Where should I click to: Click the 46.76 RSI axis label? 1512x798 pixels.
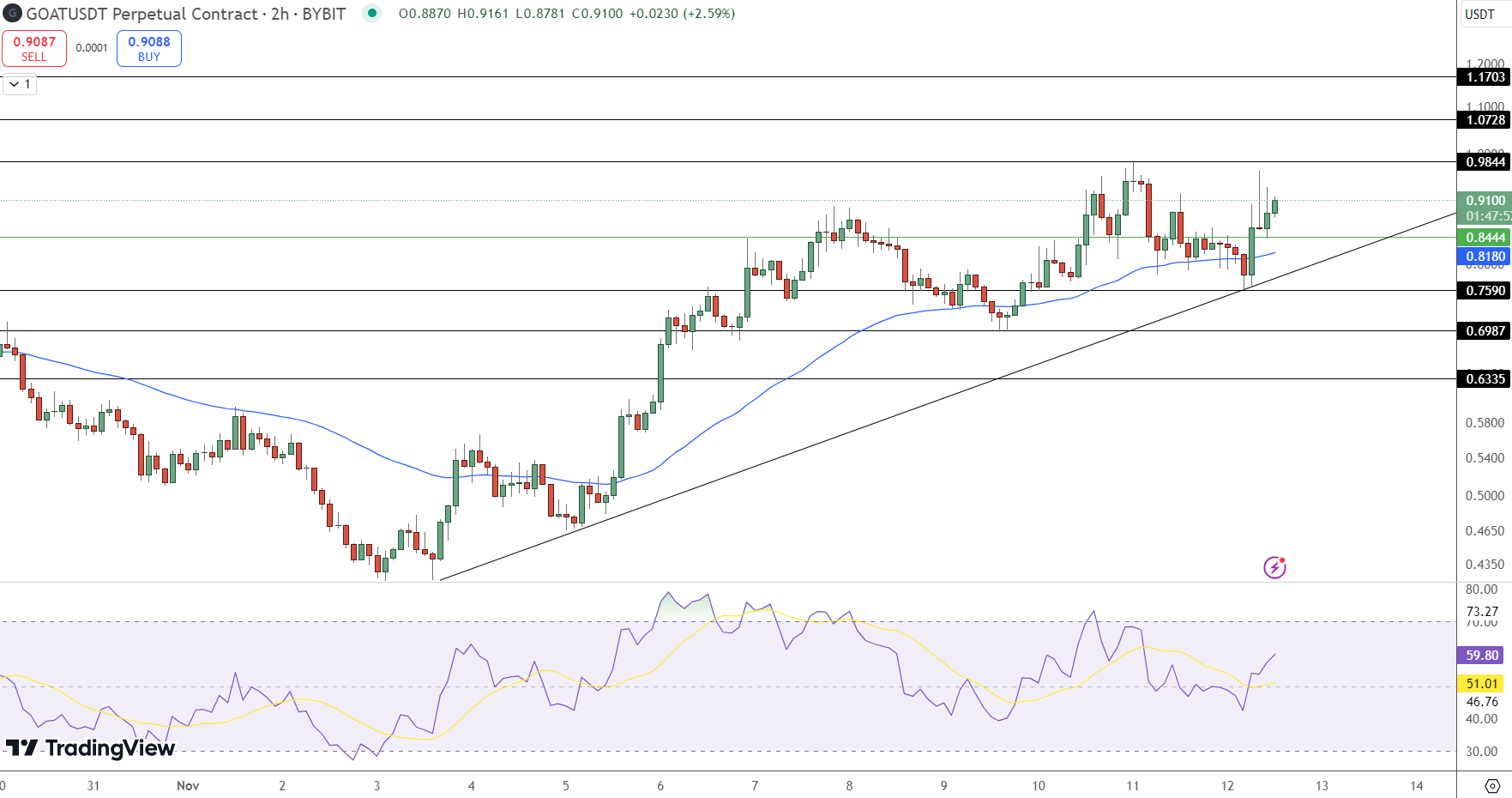click(1482, 702)
